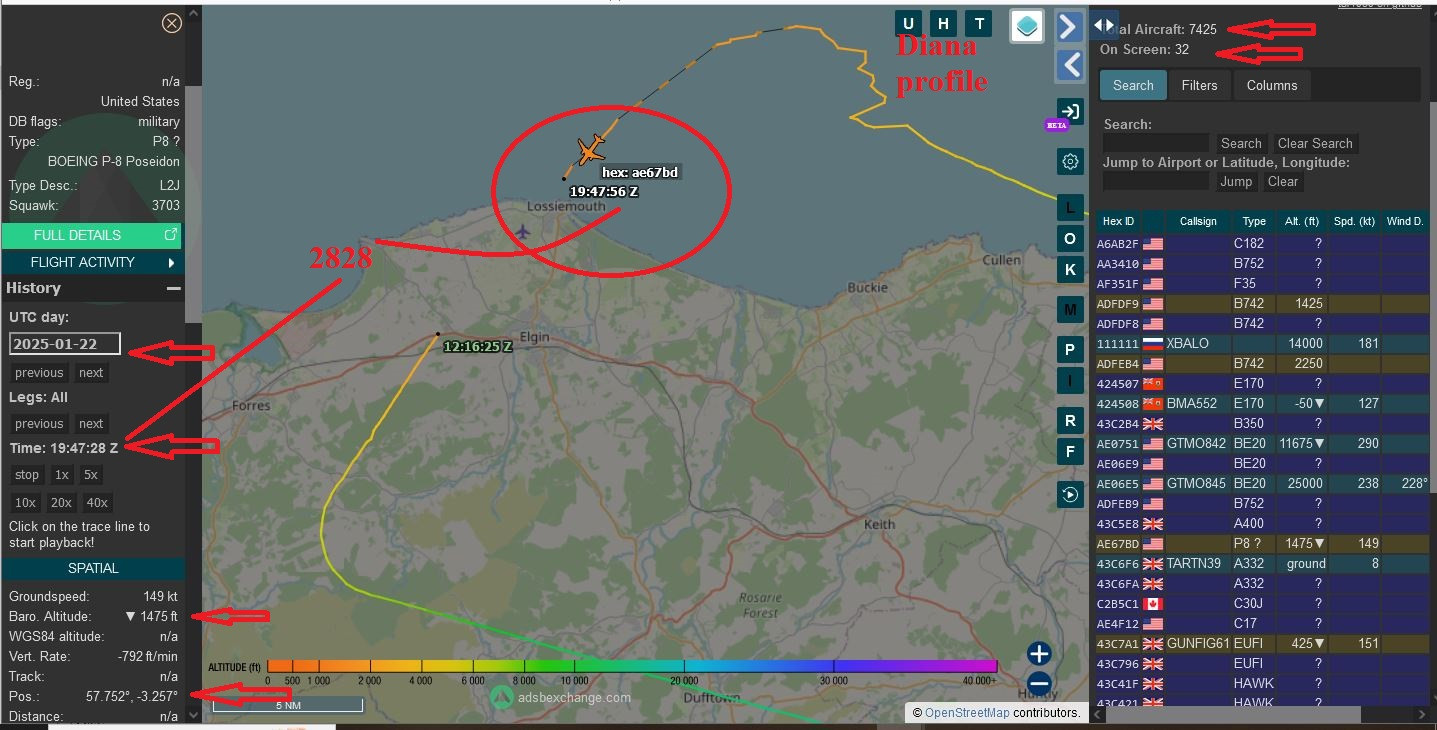Zoom out with the minus button
This screenshot has width=1437, height=730.
click(x=1039, y=685)
